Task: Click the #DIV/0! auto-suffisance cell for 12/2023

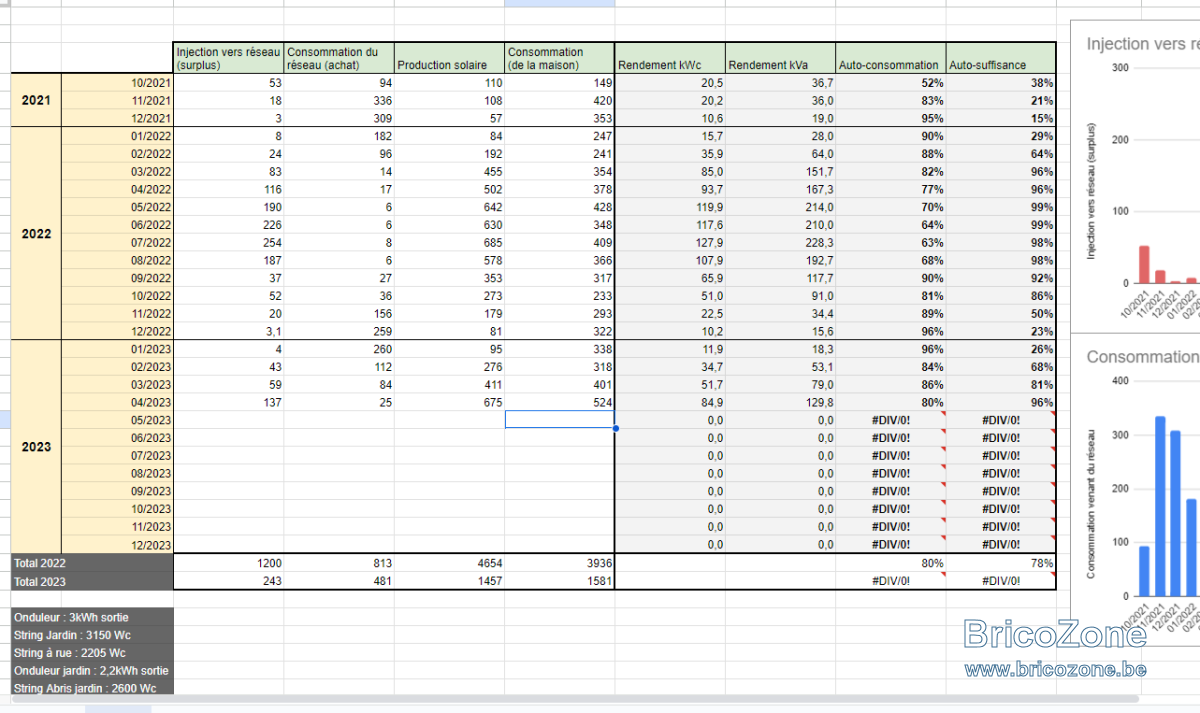Action: click(x=1001, y=544)
